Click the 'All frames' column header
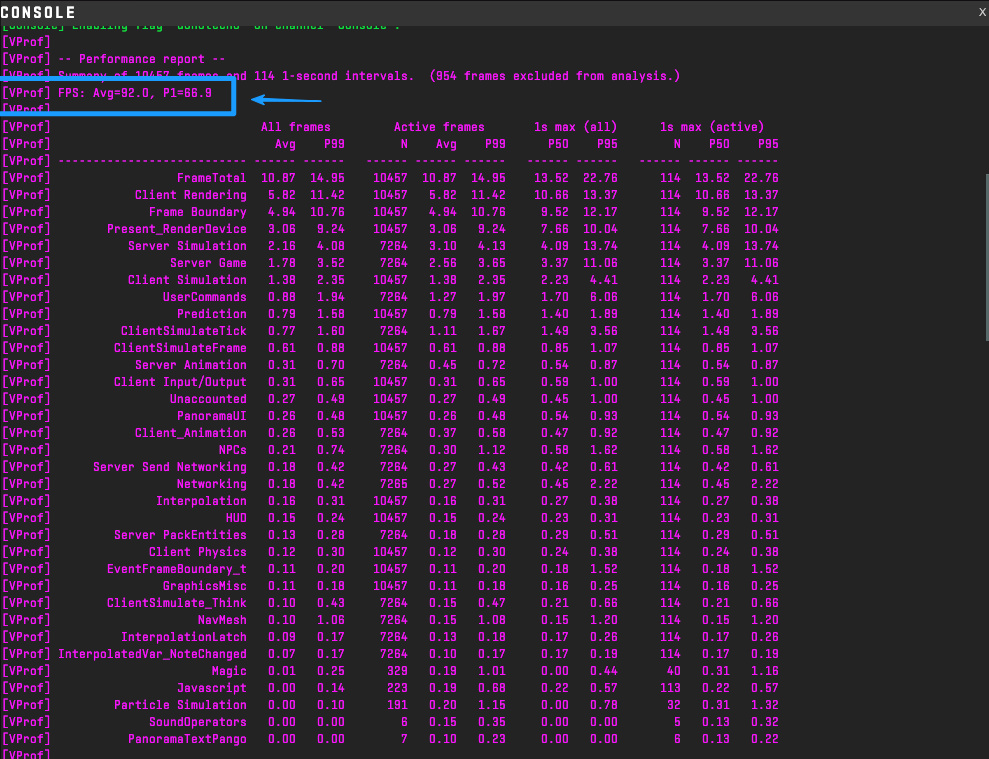 296,127
